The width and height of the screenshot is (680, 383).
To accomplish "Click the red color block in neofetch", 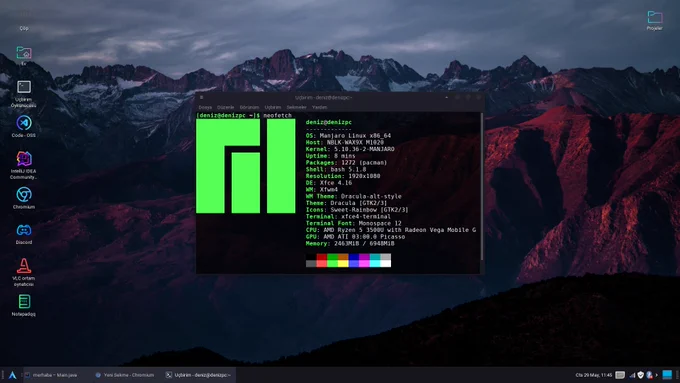I will tap(321, 257).
